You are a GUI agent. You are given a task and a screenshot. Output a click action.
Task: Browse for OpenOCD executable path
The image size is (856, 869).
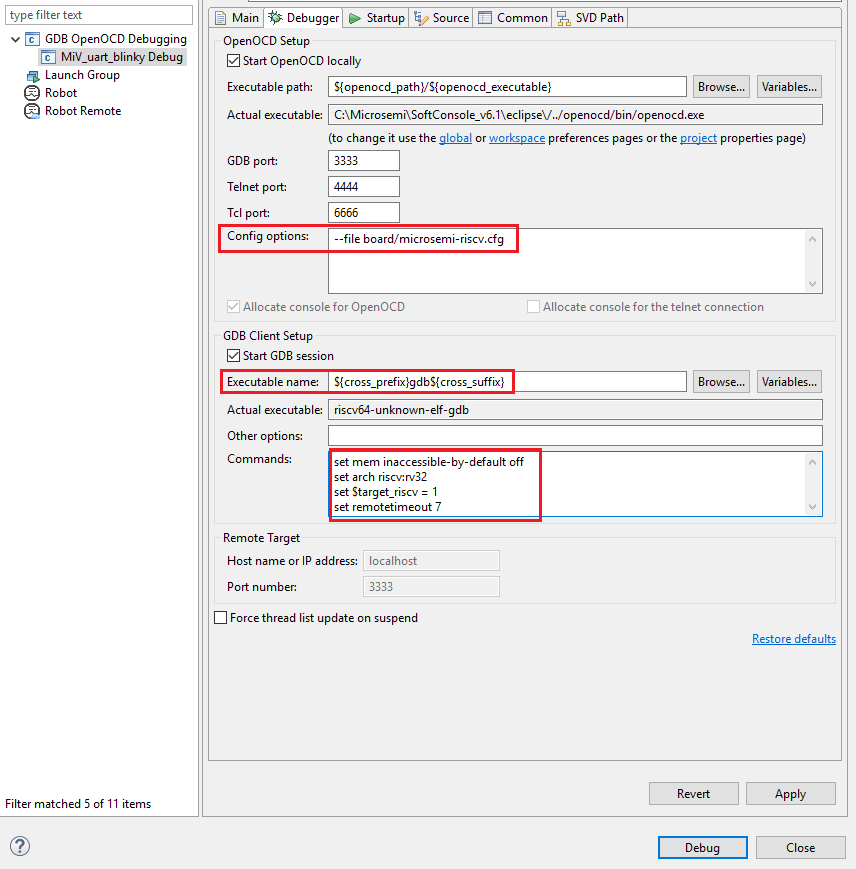[721, 87]
